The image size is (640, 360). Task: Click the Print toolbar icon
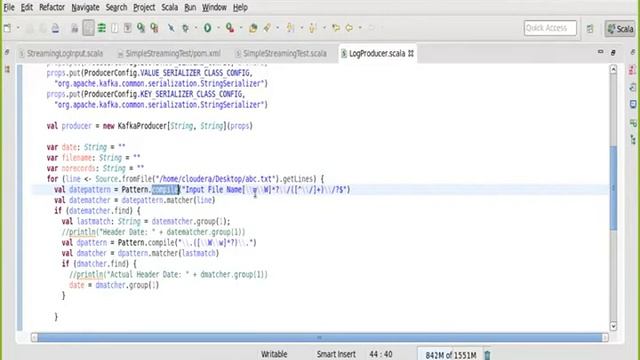pos(56,28)
